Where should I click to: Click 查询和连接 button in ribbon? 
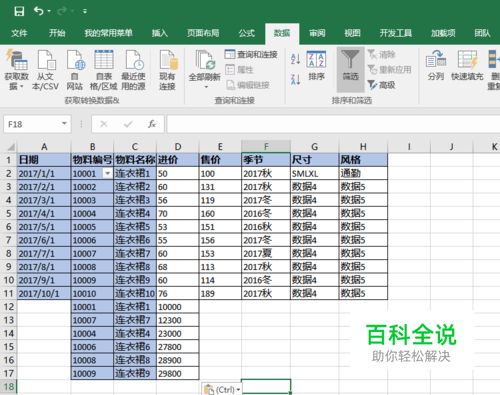point(251,54)
